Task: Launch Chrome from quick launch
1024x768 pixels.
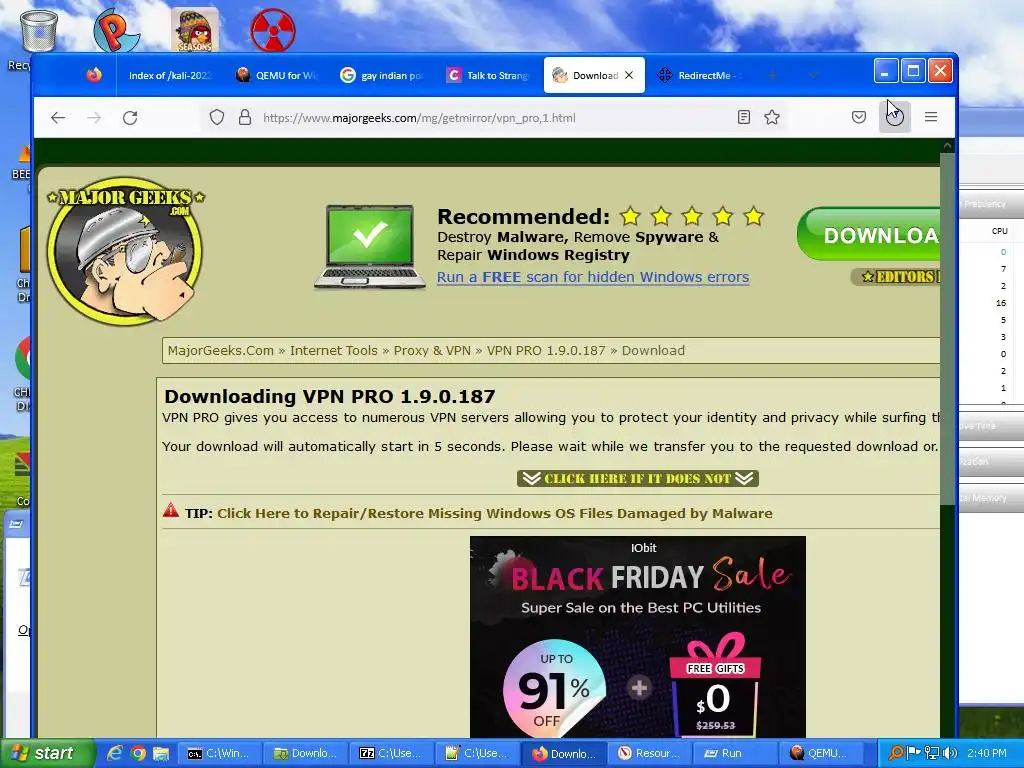Action: tap(138, 753)
